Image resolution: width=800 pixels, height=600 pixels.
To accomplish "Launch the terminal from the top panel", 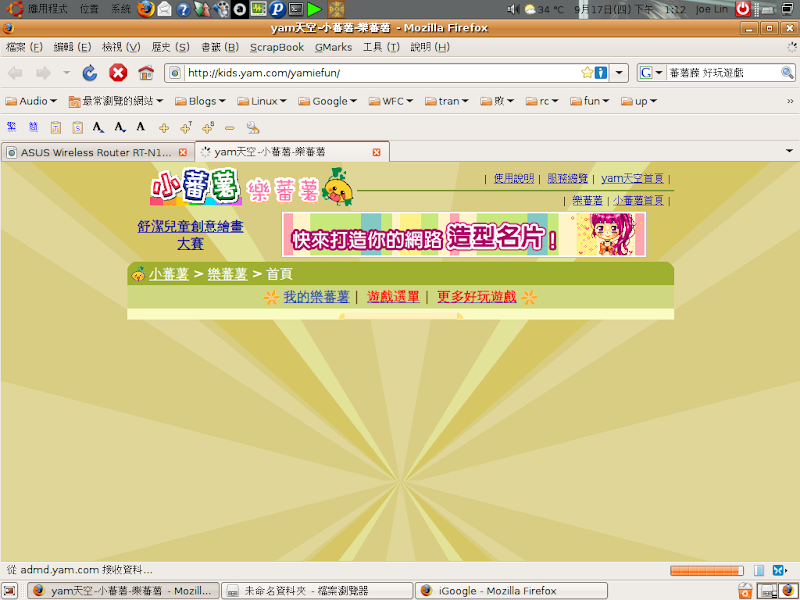I will [x=296, y=9].
